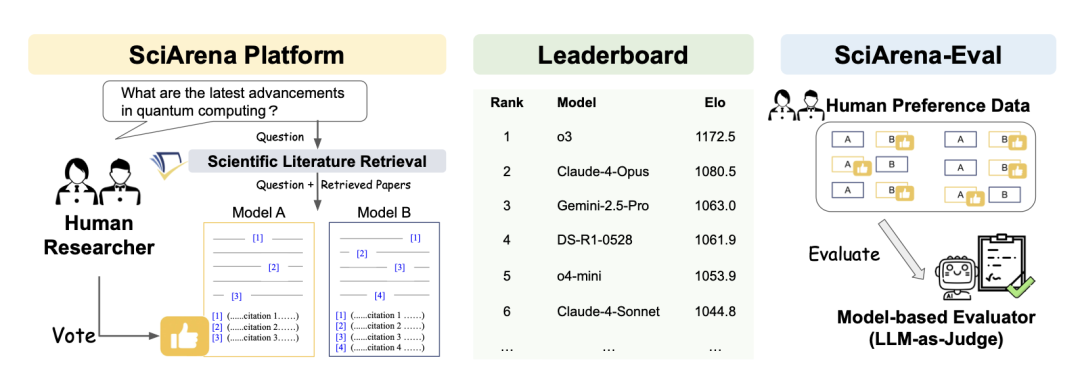Image resolution: width=1080 pixels, height=372 pixels.
Task: Click the Elo column header
Action: point(715,103)
